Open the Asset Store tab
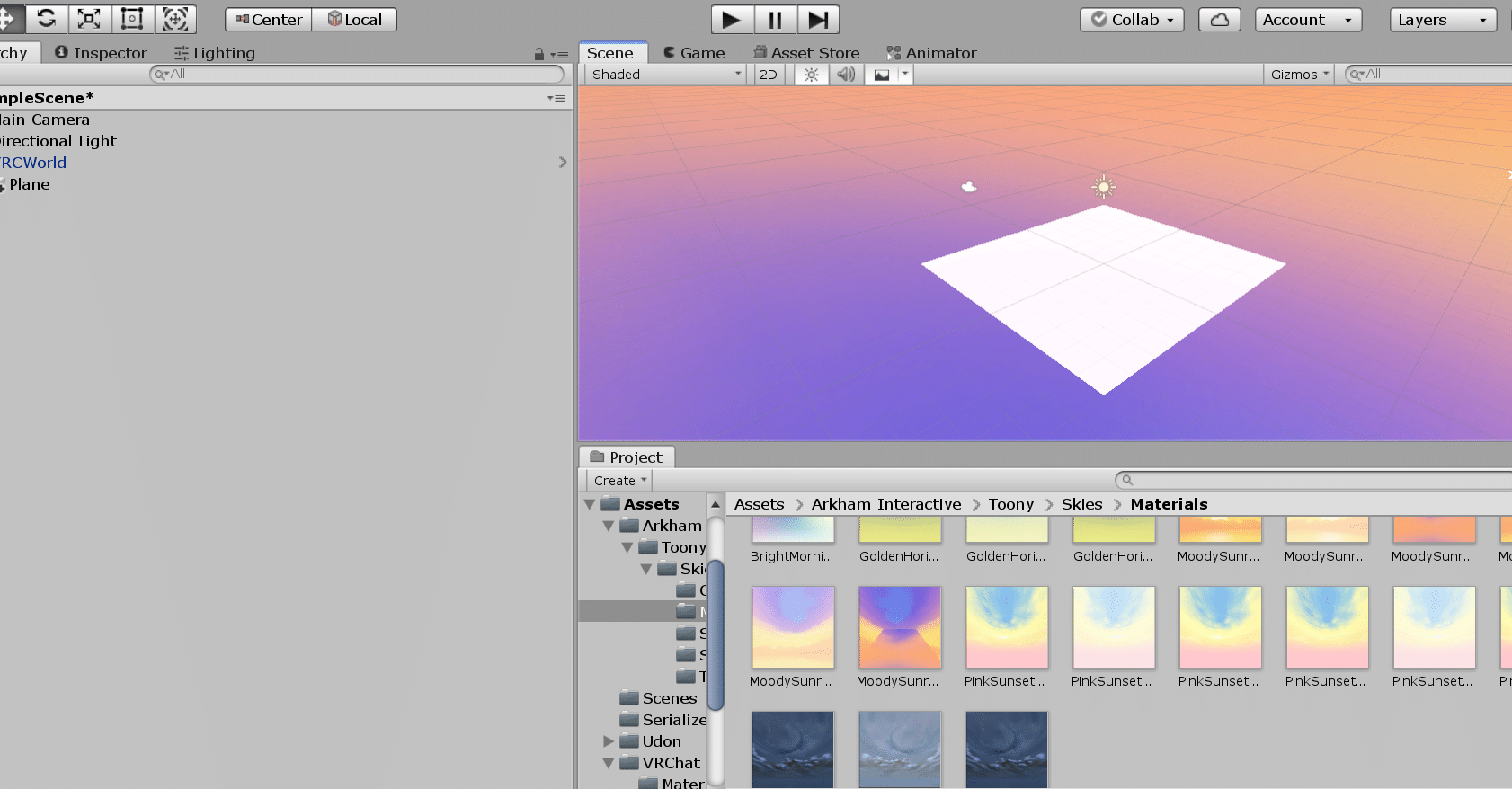Image resolution: width=1512 pixels, height=789 pixels. [x=806, y=53]
